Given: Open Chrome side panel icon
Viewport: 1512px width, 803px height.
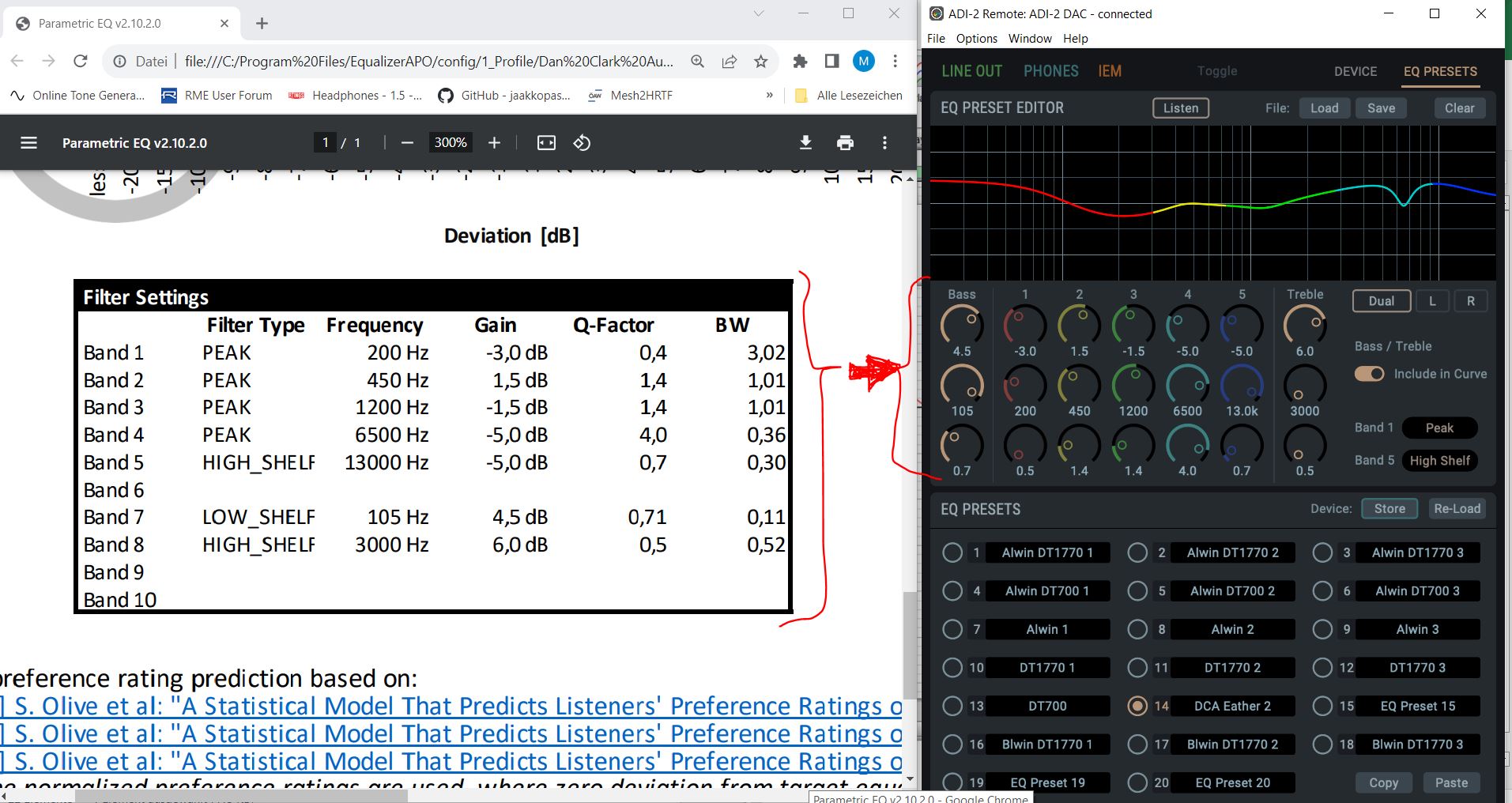Looking at the screenshot, I should (x=831, y=61).
